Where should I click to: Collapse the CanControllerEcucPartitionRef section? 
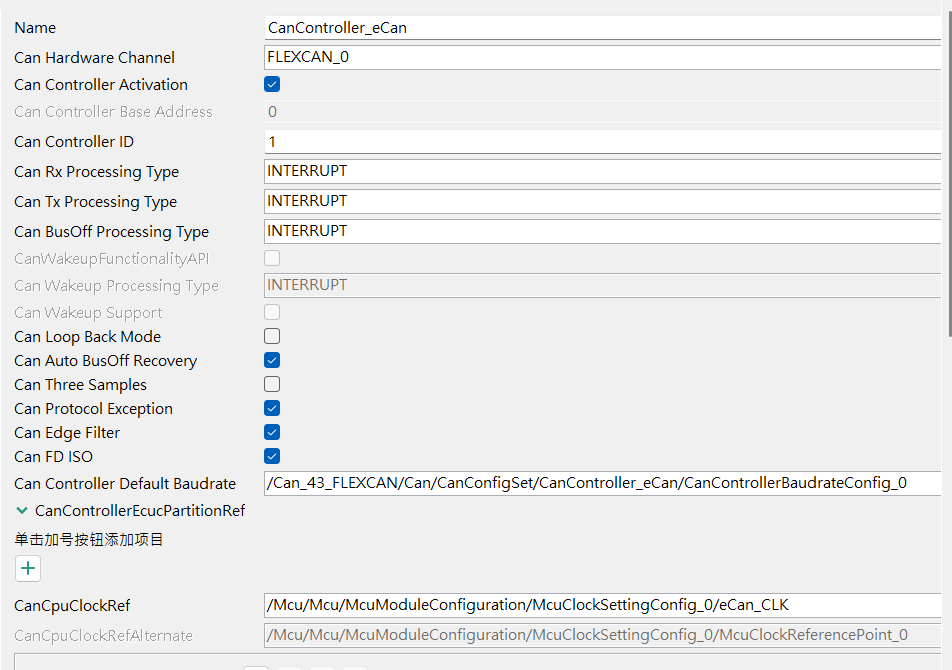(22, 511)
